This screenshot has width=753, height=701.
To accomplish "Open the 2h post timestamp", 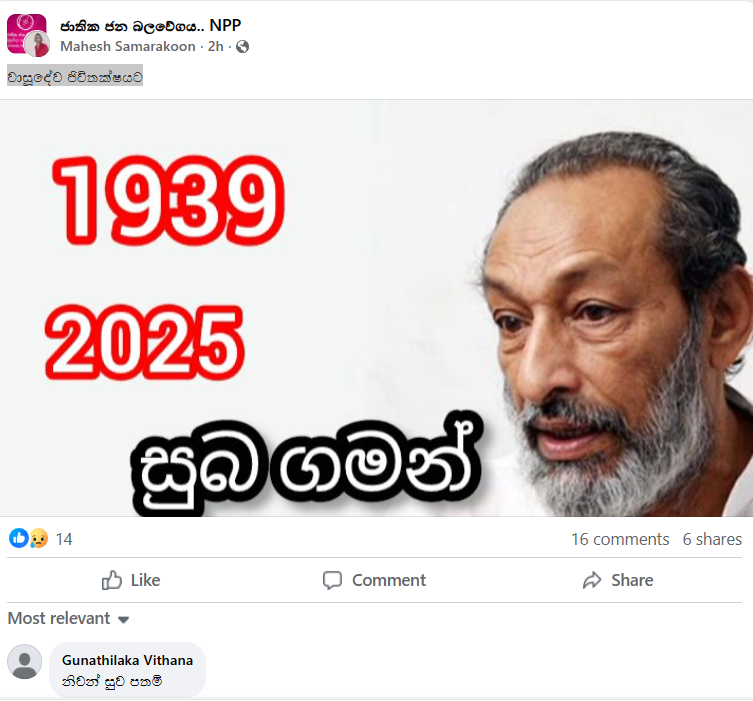I will (x=216, y=47).
